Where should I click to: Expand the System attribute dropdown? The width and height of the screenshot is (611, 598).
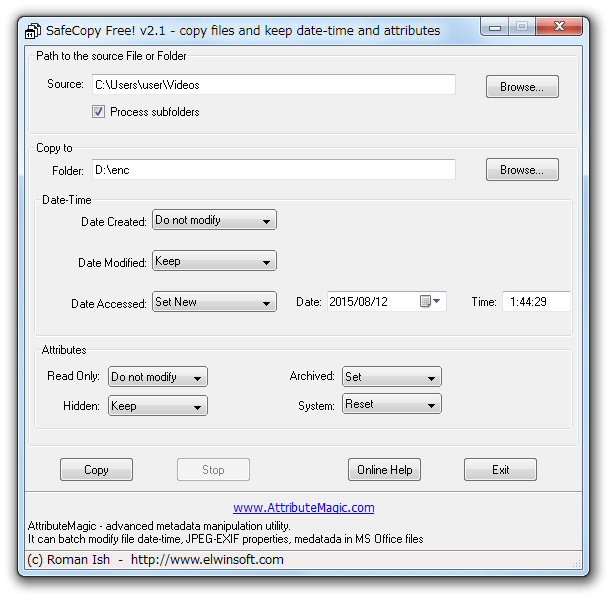click(392, 404)
